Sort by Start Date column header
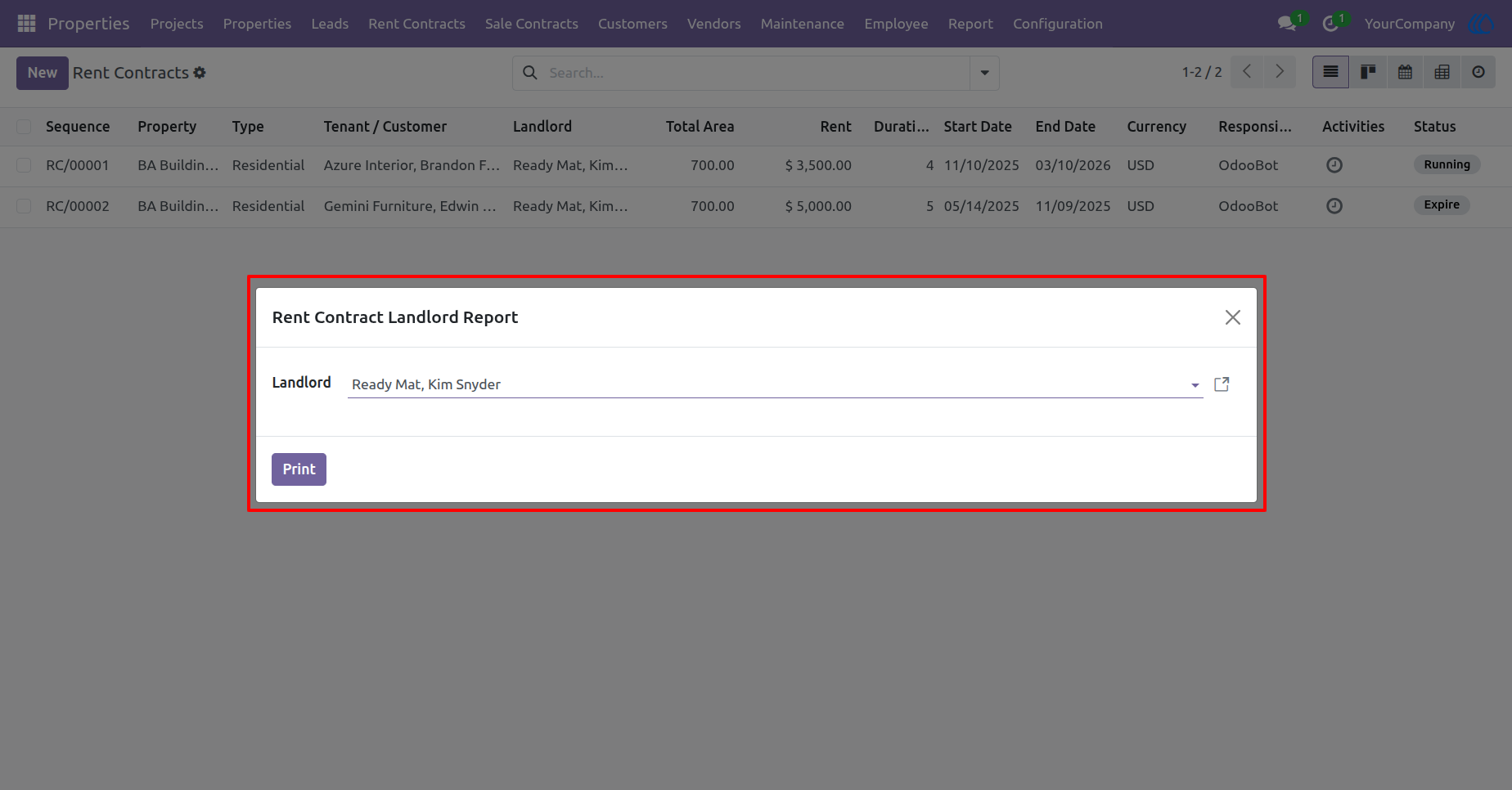The width and height of the screenshot is (1512, 790). 978,127
